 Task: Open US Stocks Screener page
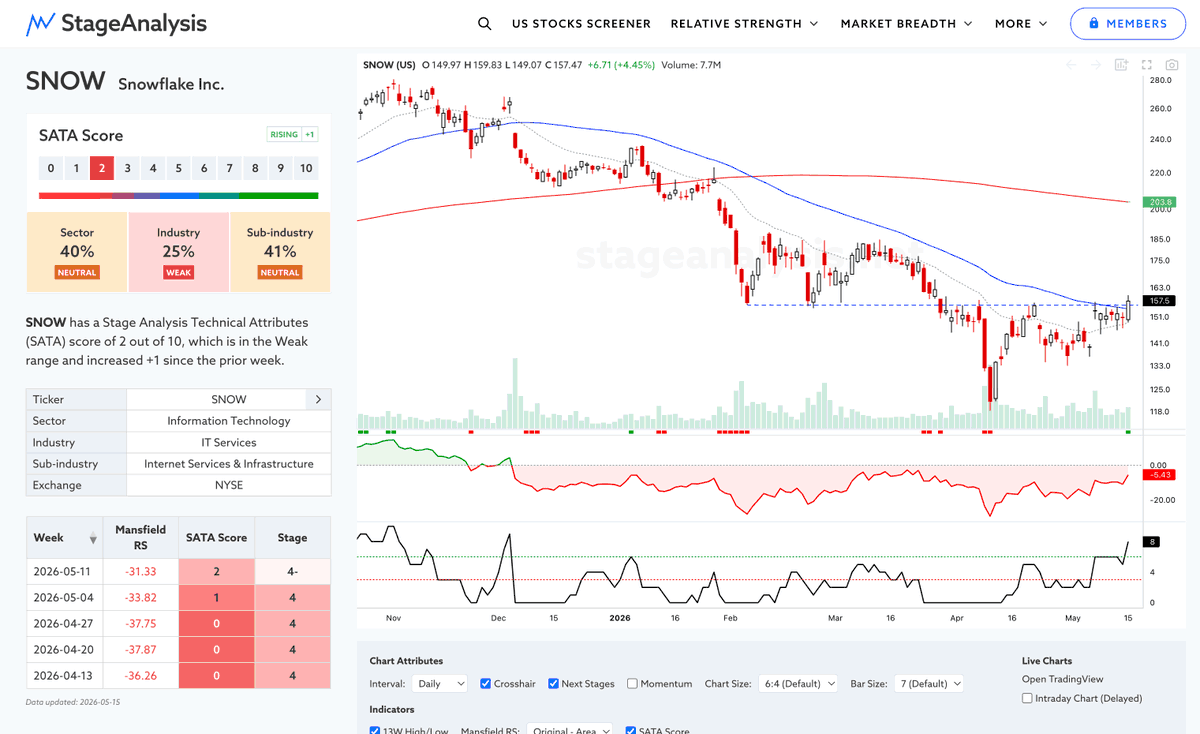point(581,23)
